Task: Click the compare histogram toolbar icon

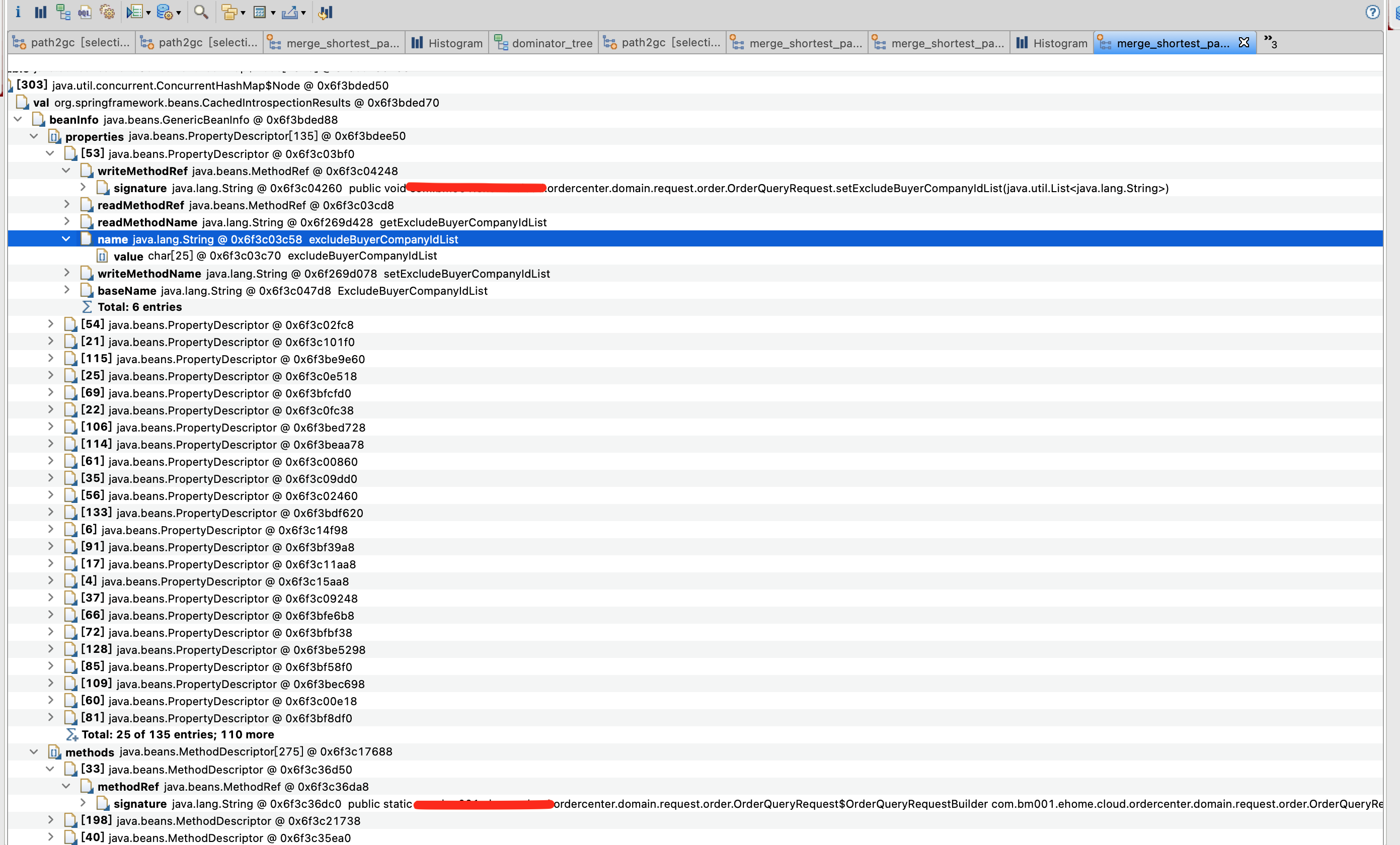Action: tap(325, 12)
